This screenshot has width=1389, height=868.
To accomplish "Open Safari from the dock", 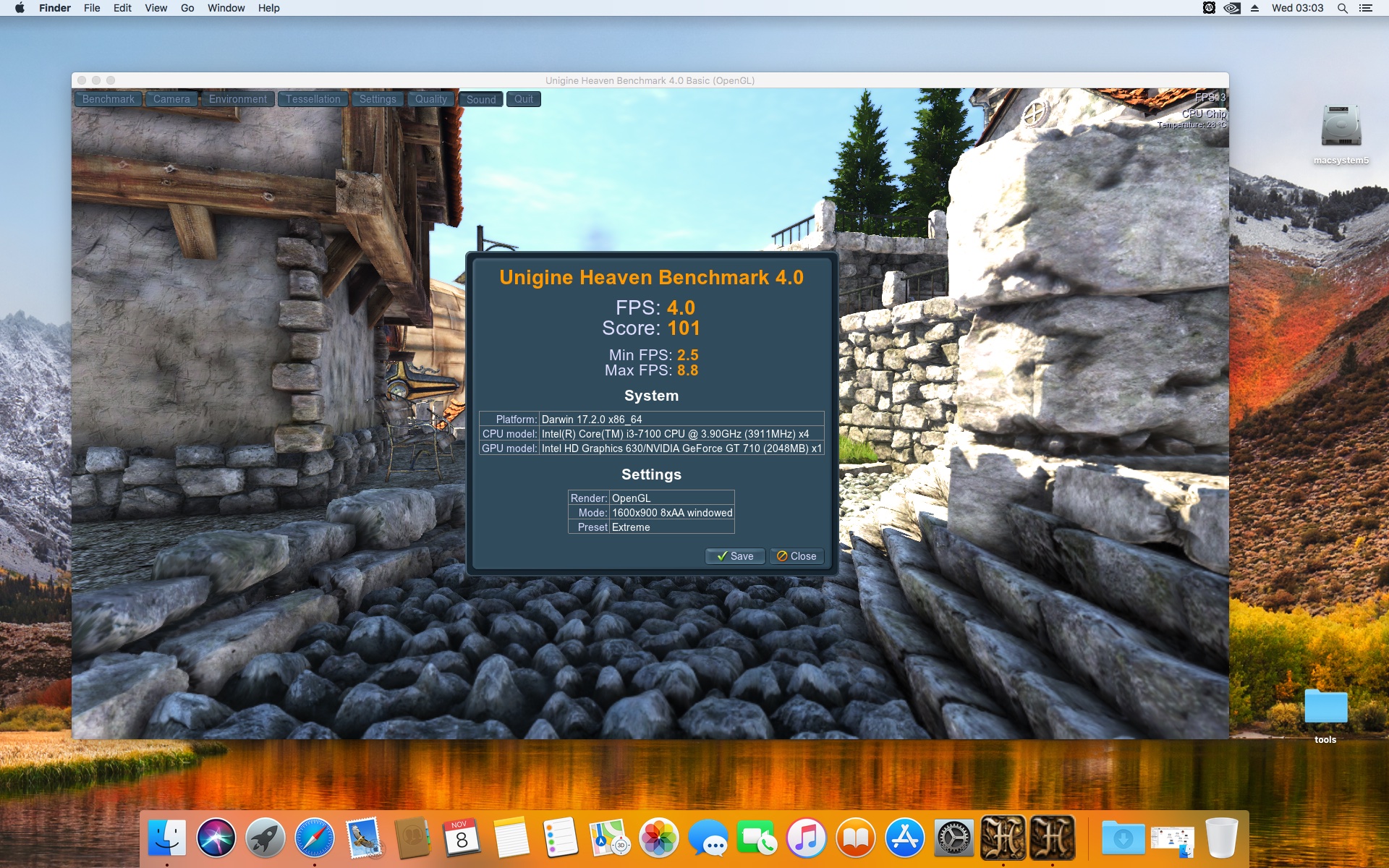I will coord(315,838).
